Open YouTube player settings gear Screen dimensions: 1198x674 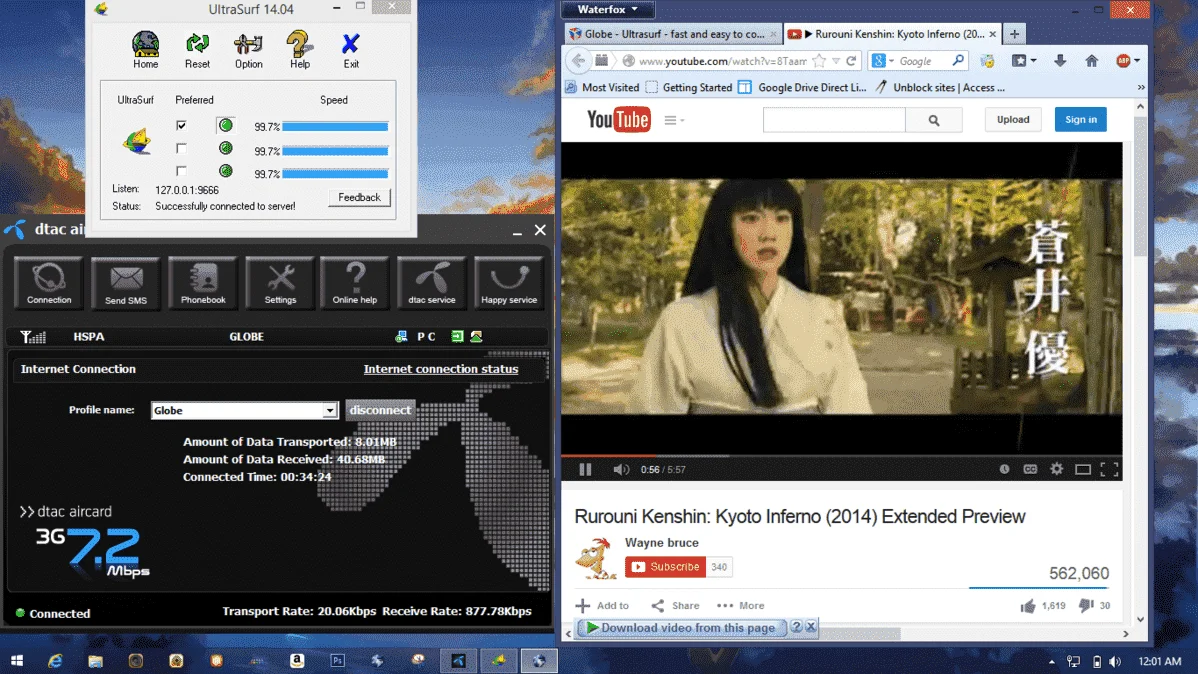pyautogui.click(x=1057, y=469)
